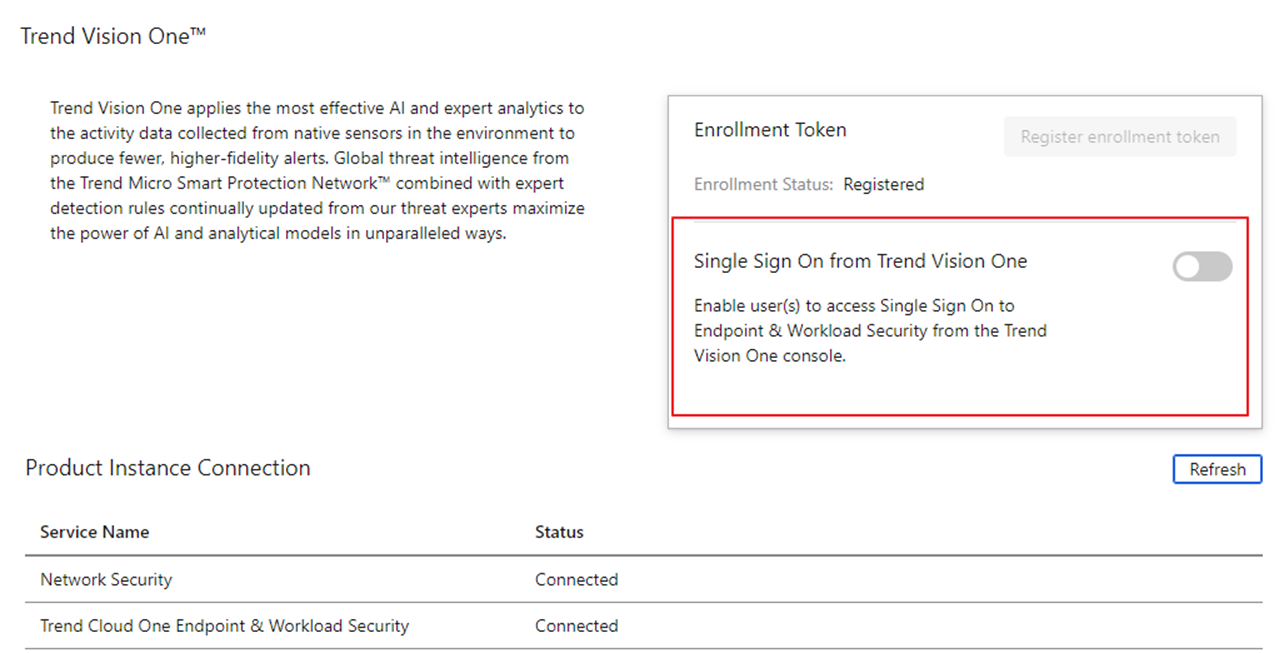Screen dimensions: 1284x653
Task: Select Trend Cloud One Endpoint & Workload Security row
Action: [224, 626]
